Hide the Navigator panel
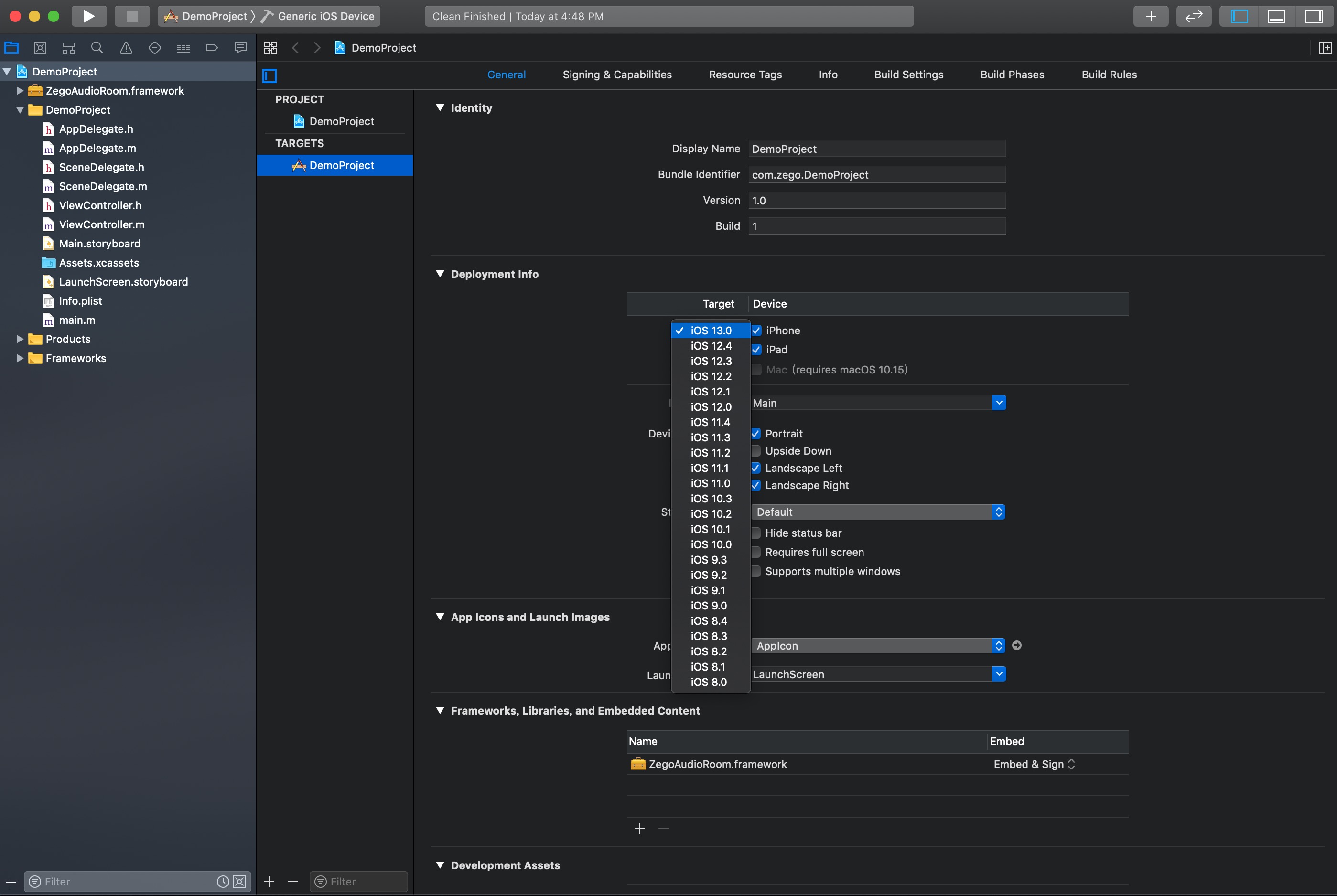The width and height of the screenshot is (1337, 896). point(1239,16)
